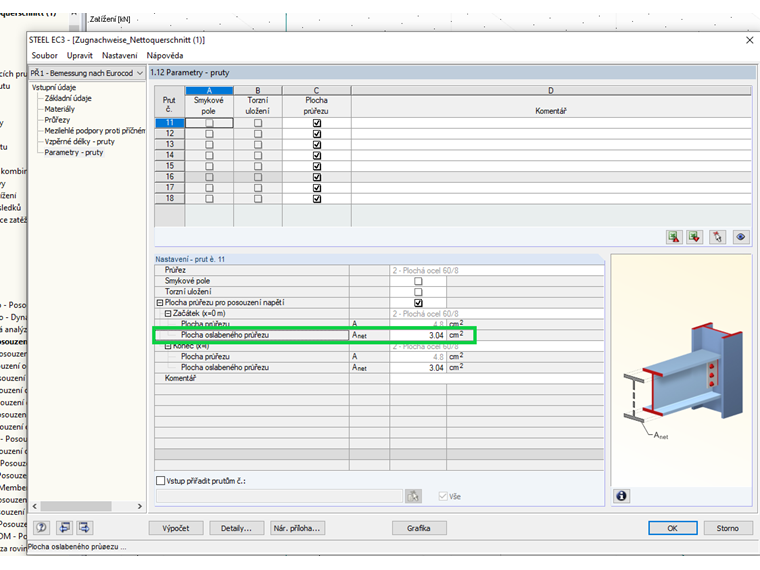The image size is (760, 570).
Task: Select Vzpěrné délky - pruty tree item
Action: click(x=79, y=142)
